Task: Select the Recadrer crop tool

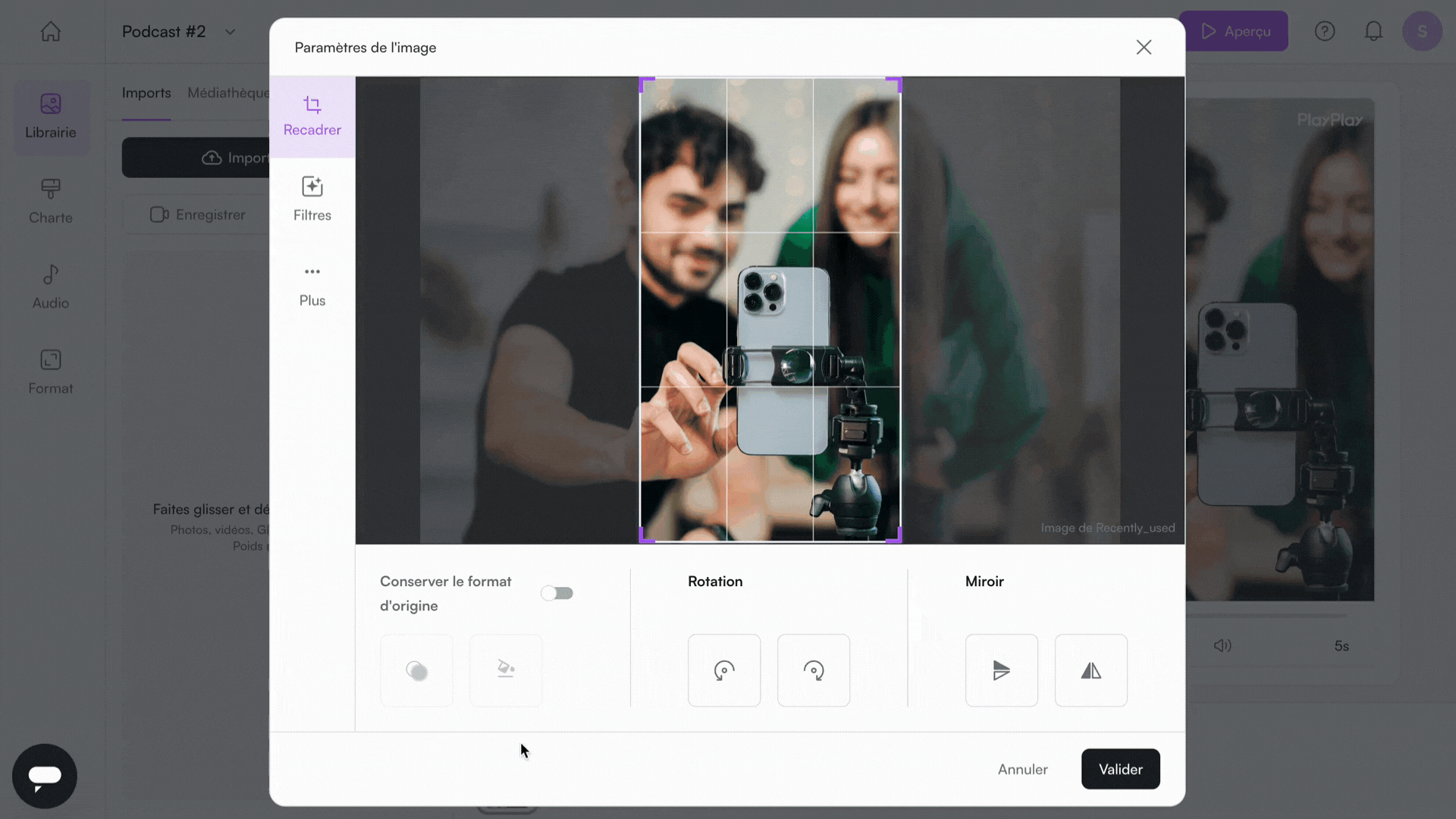Action: pyautogui.click(x=312, y=116)
